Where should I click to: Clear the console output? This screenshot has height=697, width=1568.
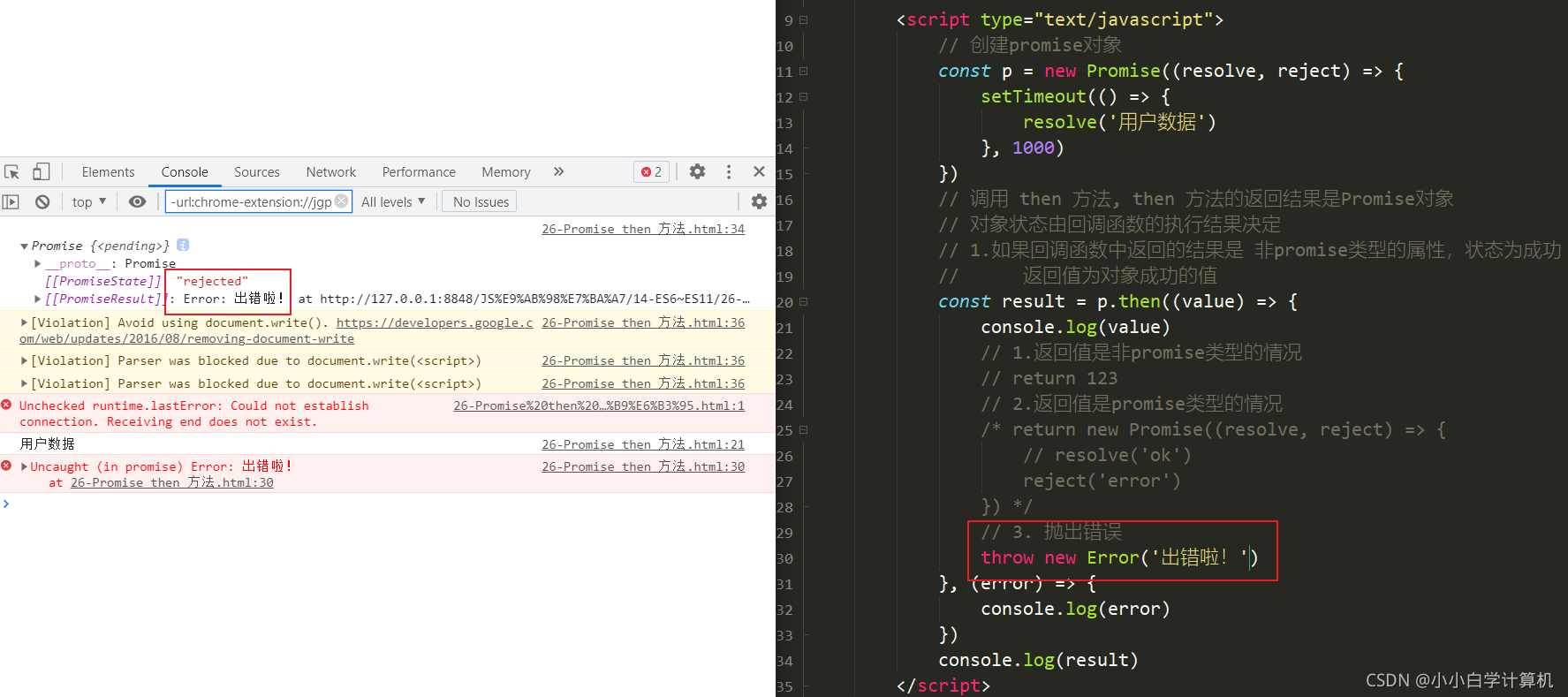coord(42,201)
